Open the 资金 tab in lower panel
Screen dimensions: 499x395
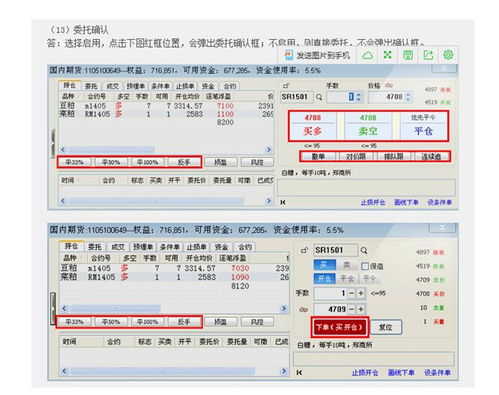221,247
